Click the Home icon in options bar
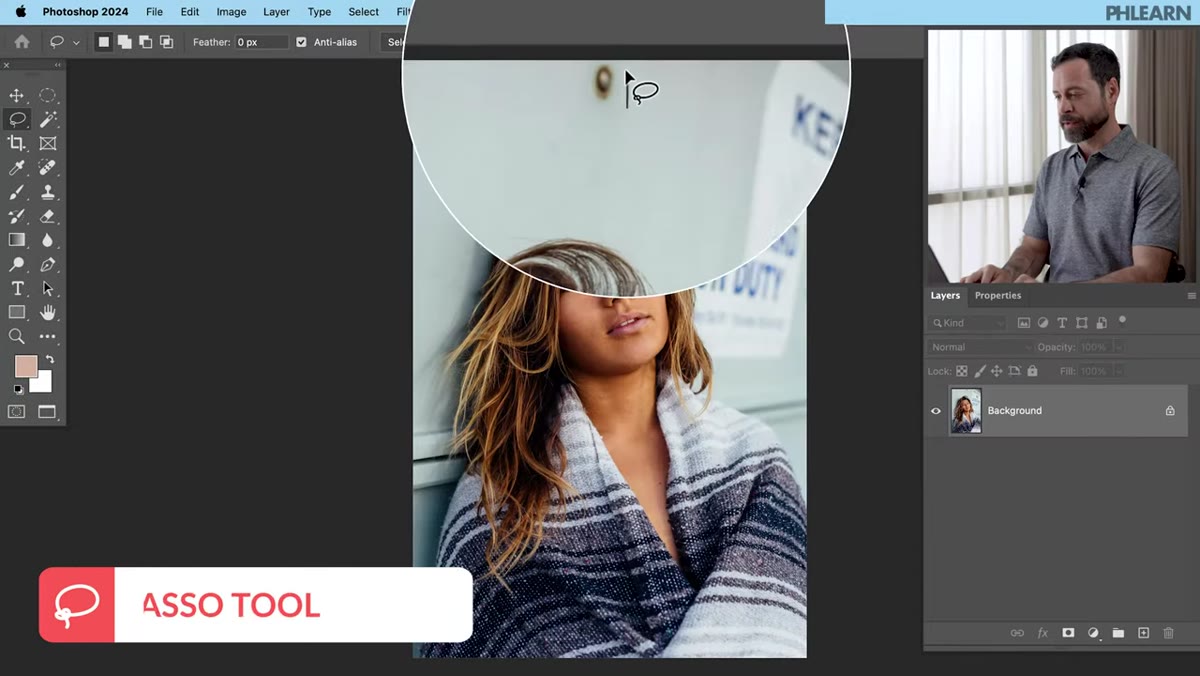This screenshot has width=1200, height=676. click(x=22, y=42)
